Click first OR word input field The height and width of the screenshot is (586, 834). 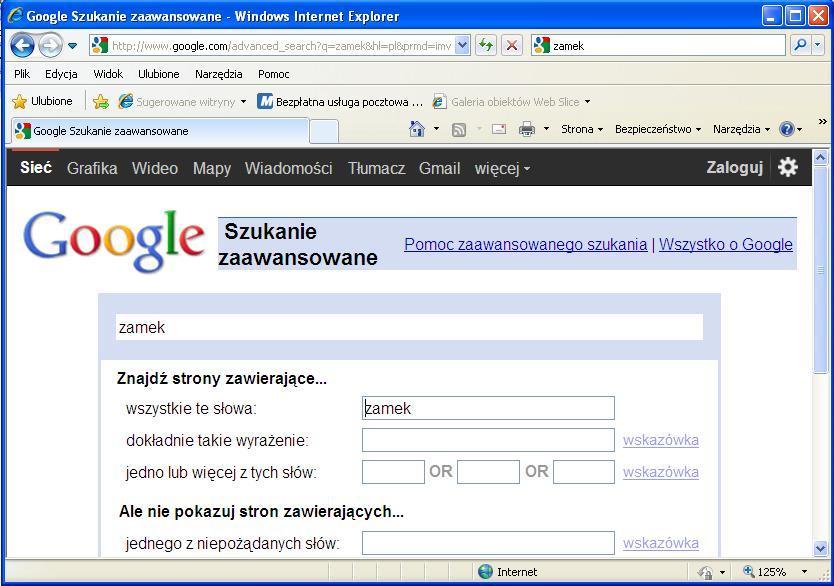[x=393, y=472]
